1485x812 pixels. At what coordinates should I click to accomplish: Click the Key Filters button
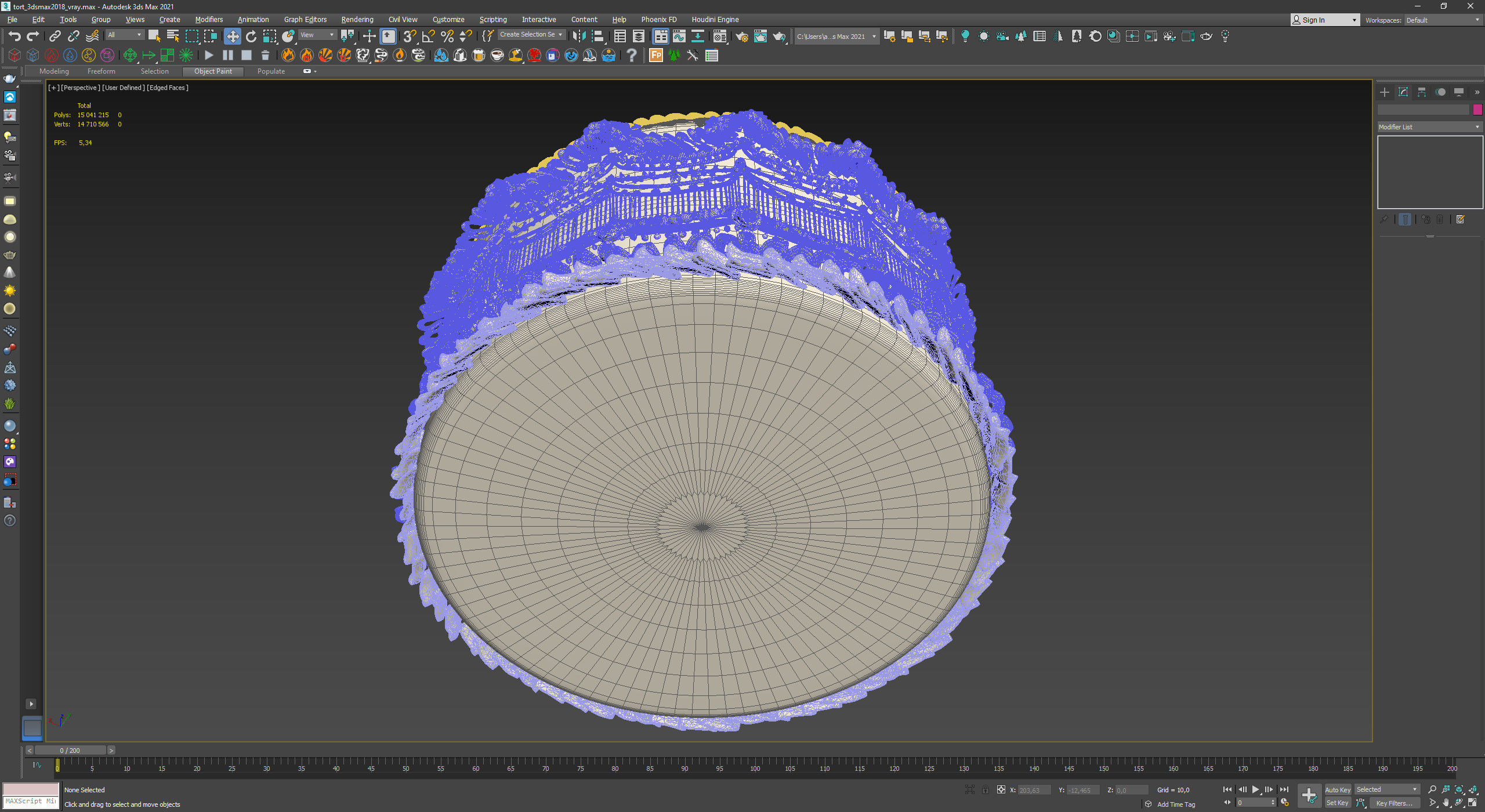pos(1393,803)
